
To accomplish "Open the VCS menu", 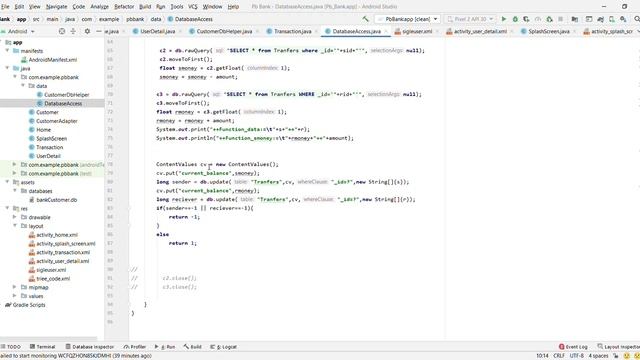I will click(x=193, y=7).
